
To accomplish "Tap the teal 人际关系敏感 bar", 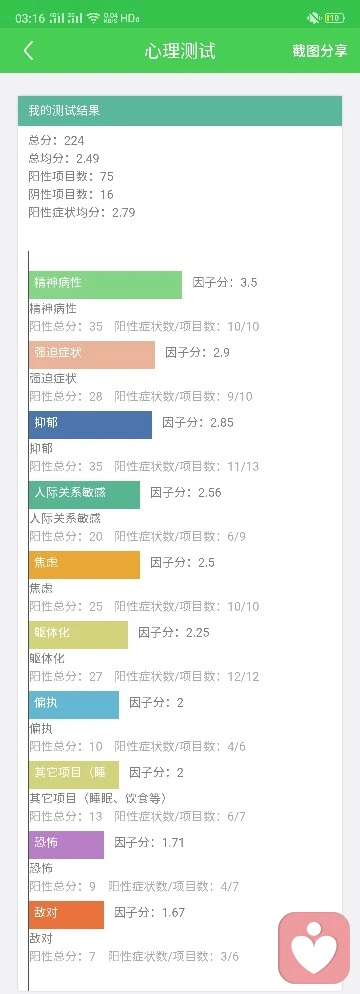I will [84, 494].
